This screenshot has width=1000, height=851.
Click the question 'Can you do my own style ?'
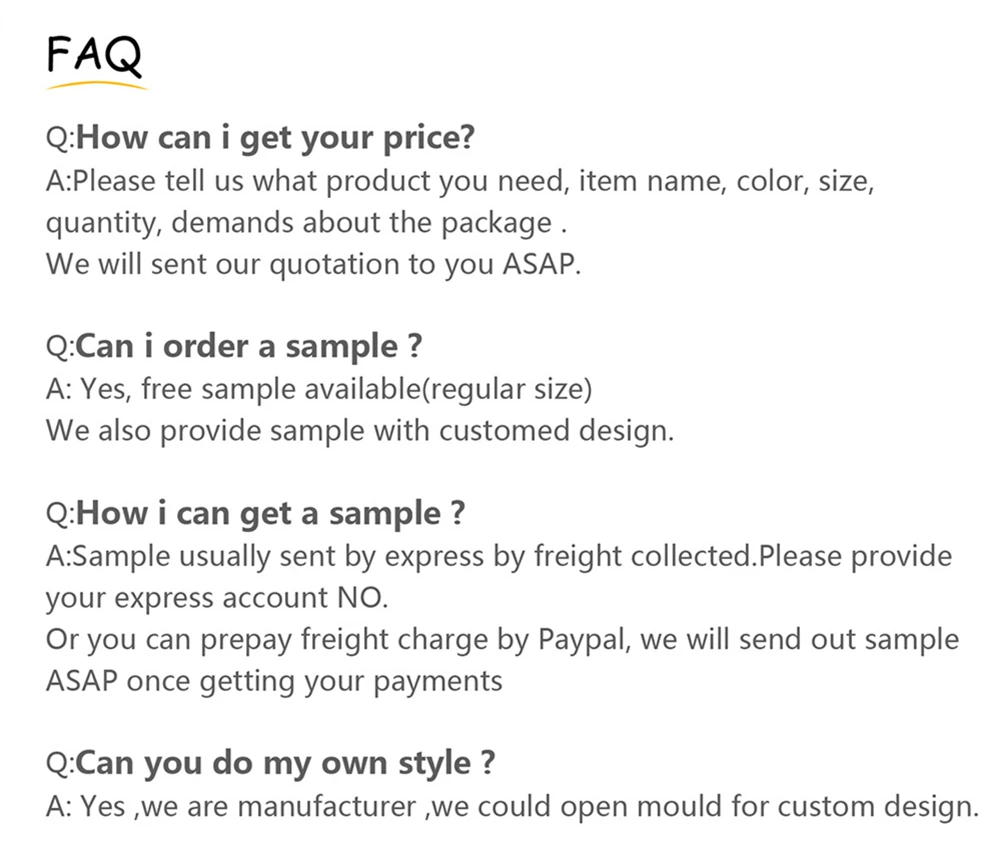(x=285, y=763)
